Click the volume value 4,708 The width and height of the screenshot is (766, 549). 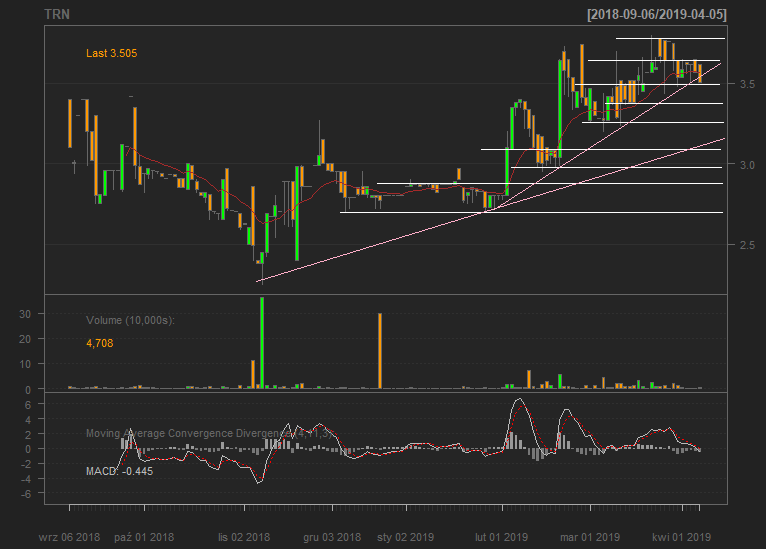100,343
